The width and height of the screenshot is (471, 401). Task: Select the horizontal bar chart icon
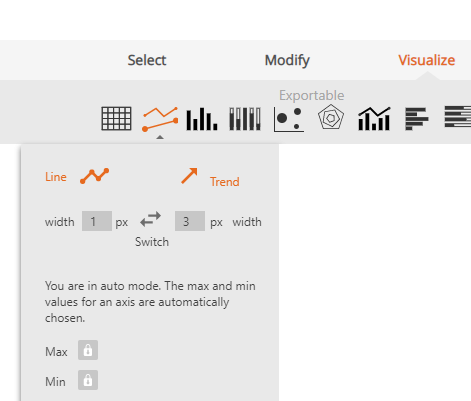(x=417, y=119)
